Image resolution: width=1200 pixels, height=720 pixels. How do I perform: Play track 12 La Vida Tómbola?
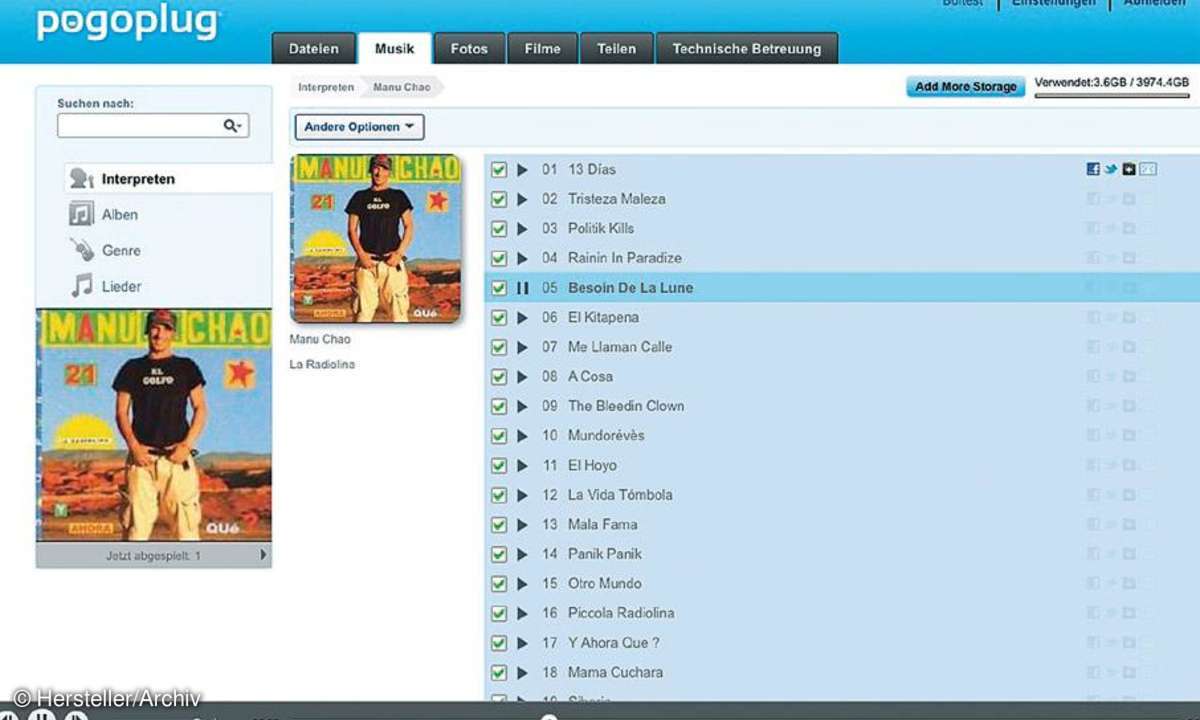click(x=522, y=495)
